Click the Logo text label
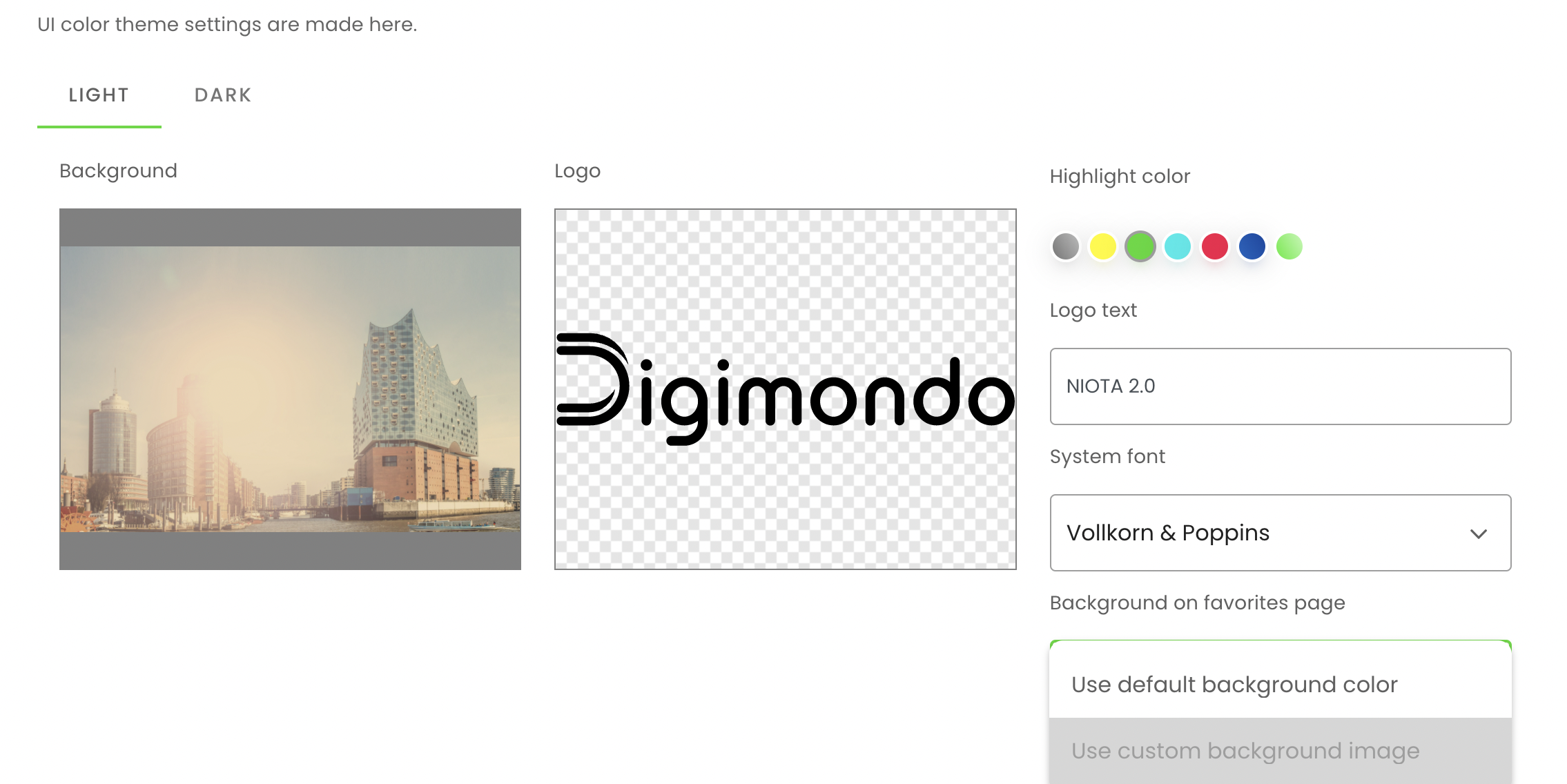Viewport: 1567px width, 784px height. click(x=1093, y=311)
